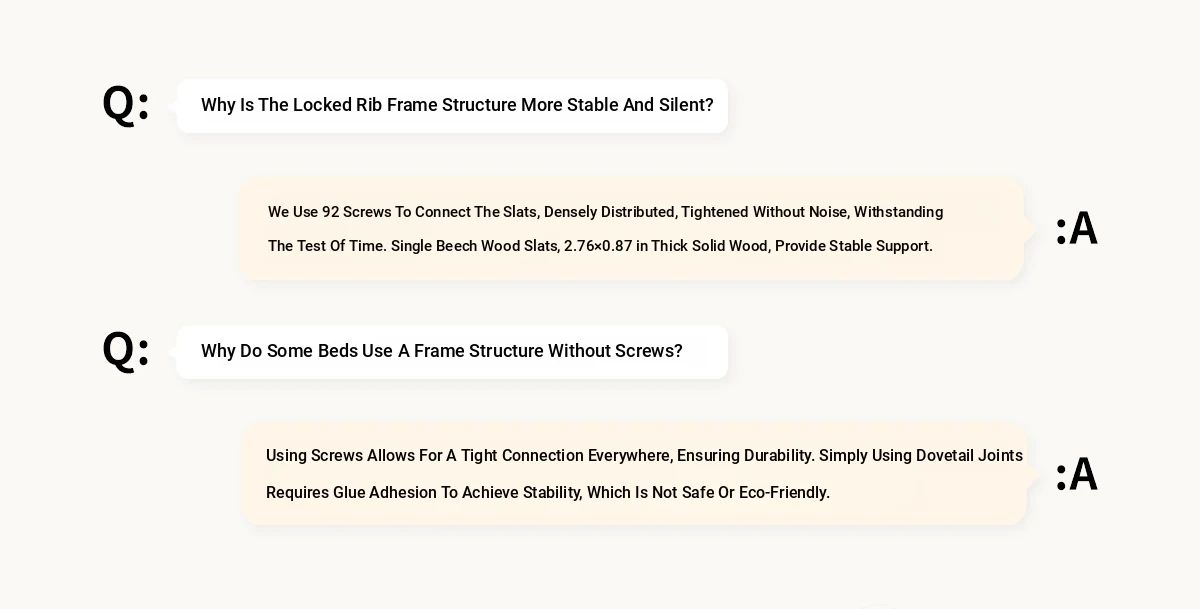Click 'Stable And Silent?' in the first question

click(640, 105)
